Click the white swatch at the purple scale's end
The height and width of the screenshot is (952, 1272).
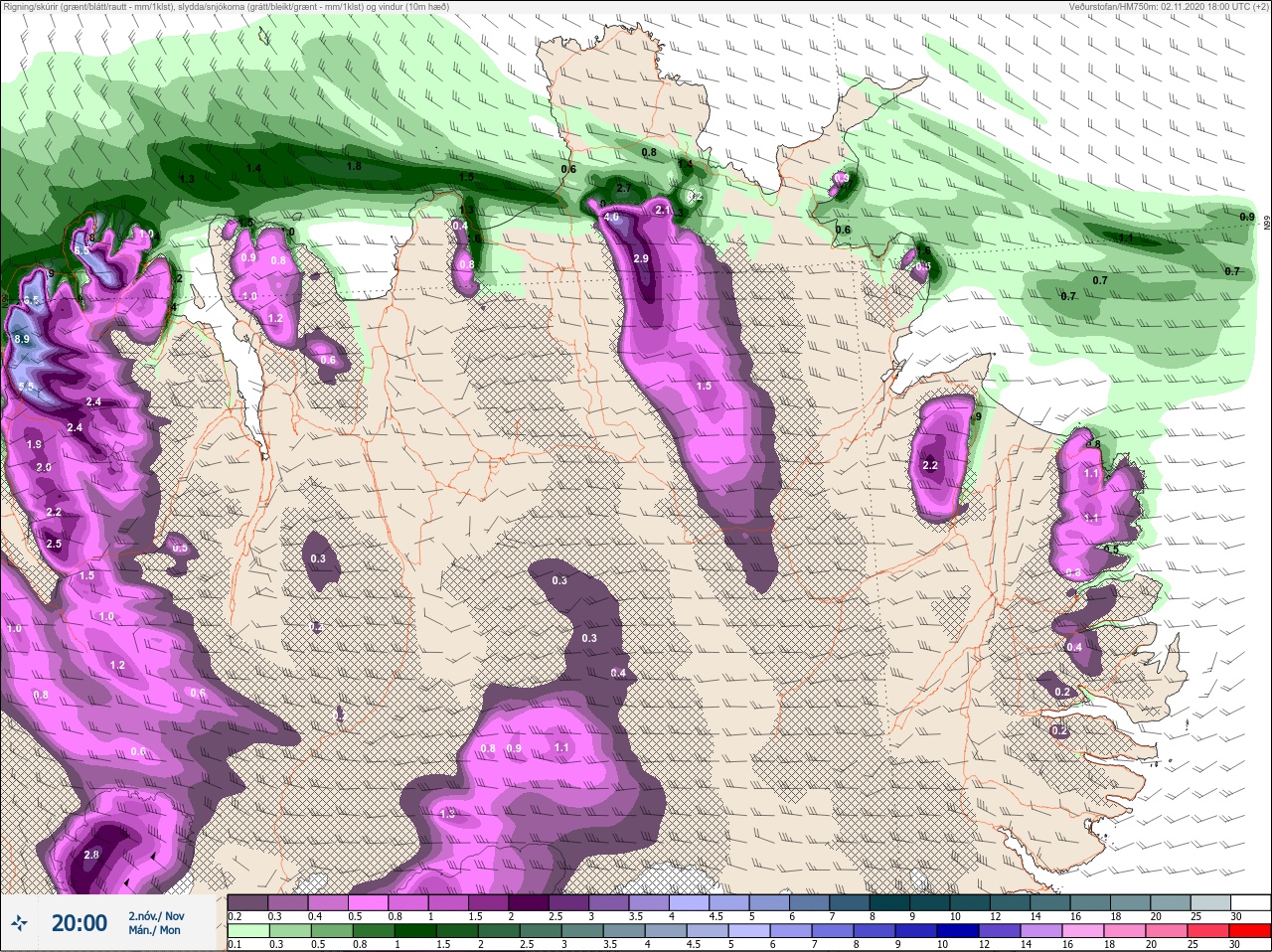point(1250,902)
